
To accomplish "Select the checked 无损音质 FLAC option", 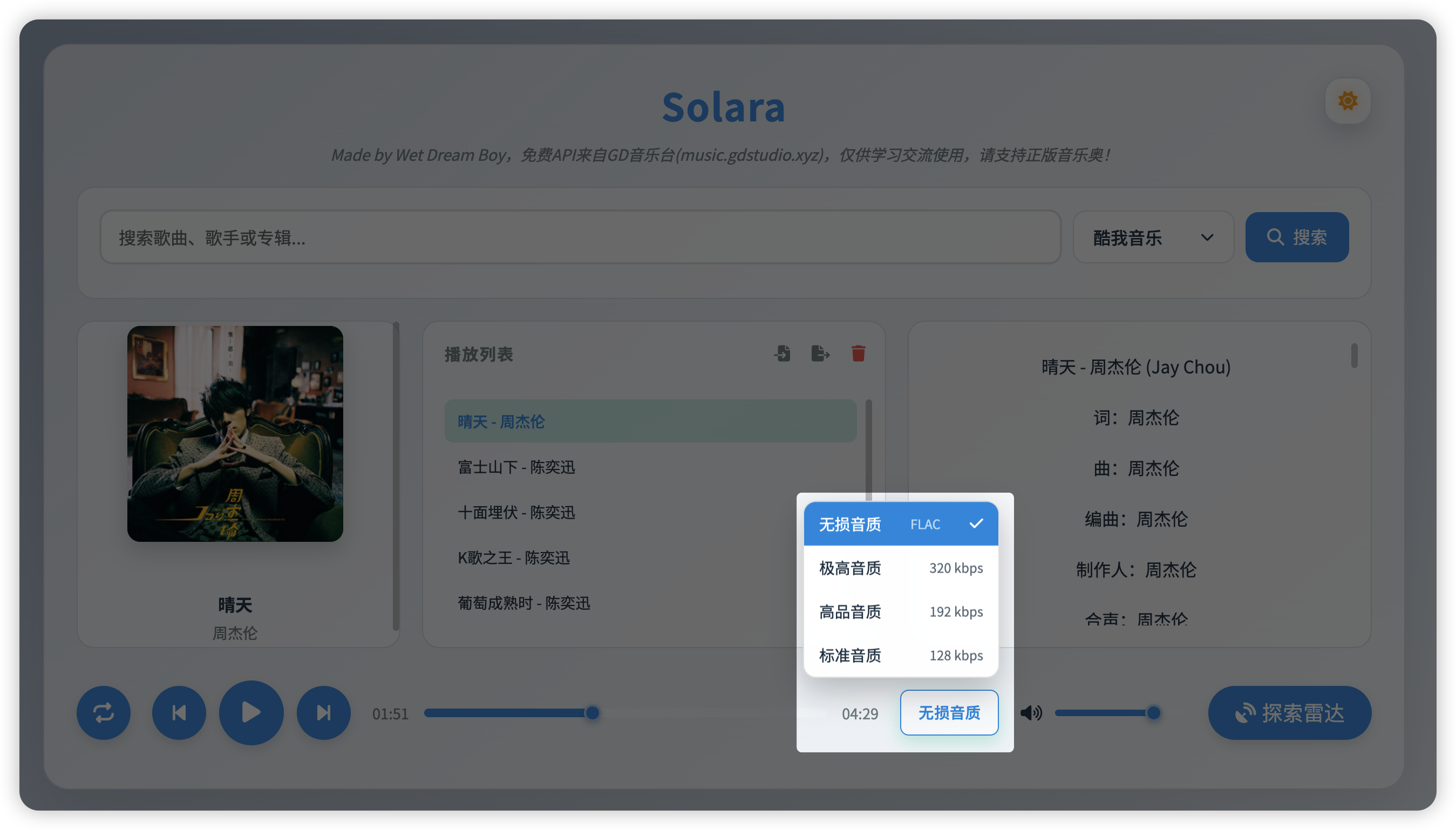I will (x=900, y=524).
